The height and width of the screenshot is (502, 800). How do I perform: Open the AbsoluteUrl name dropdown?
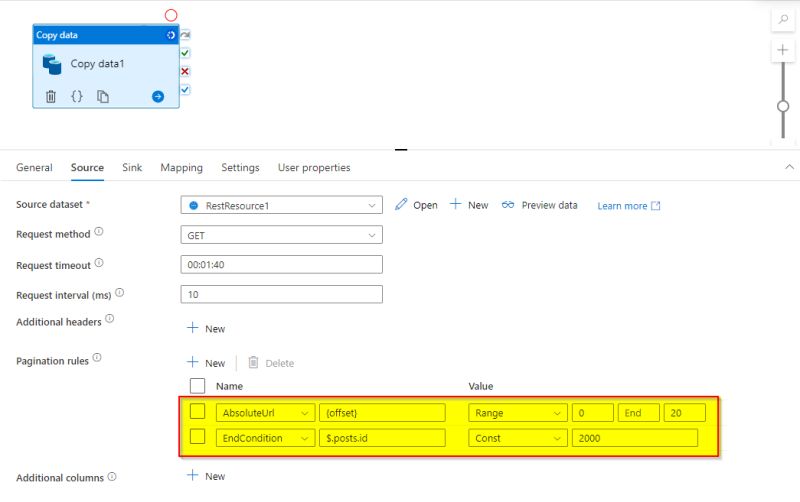coord(265,413)
